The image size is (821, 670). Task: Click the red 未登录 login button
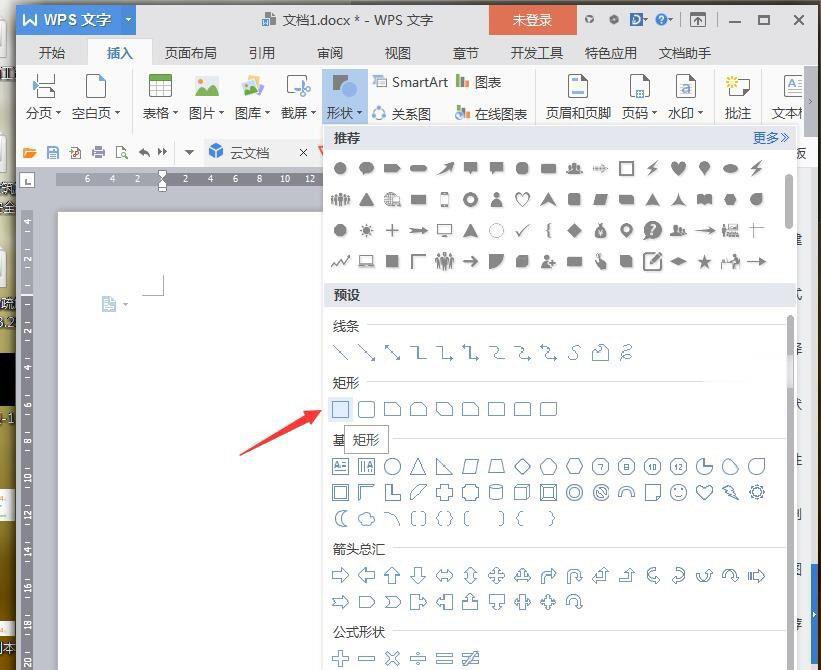pyautogui.click(x=531, y=19)
